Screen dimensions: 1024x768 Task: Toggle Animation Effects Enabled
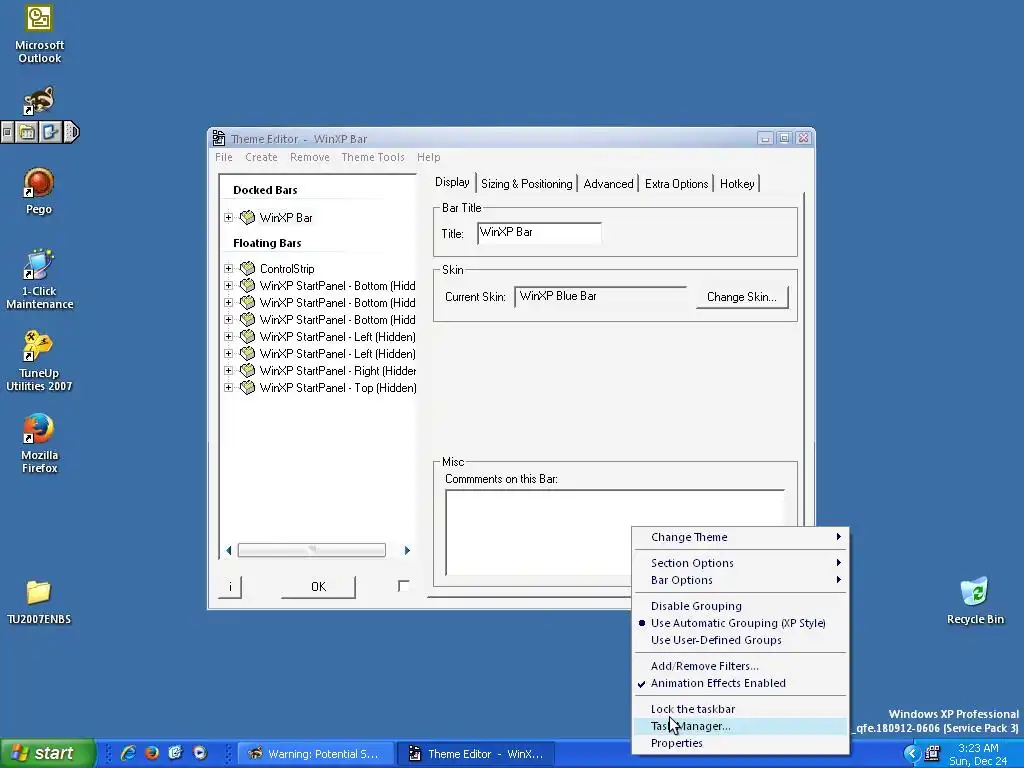point(718,683)
